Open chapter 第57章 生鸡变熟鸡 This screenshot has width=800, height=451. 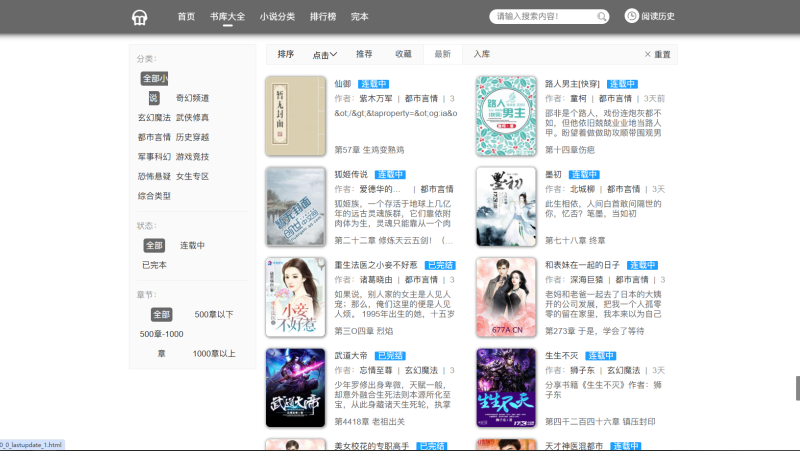369,150
